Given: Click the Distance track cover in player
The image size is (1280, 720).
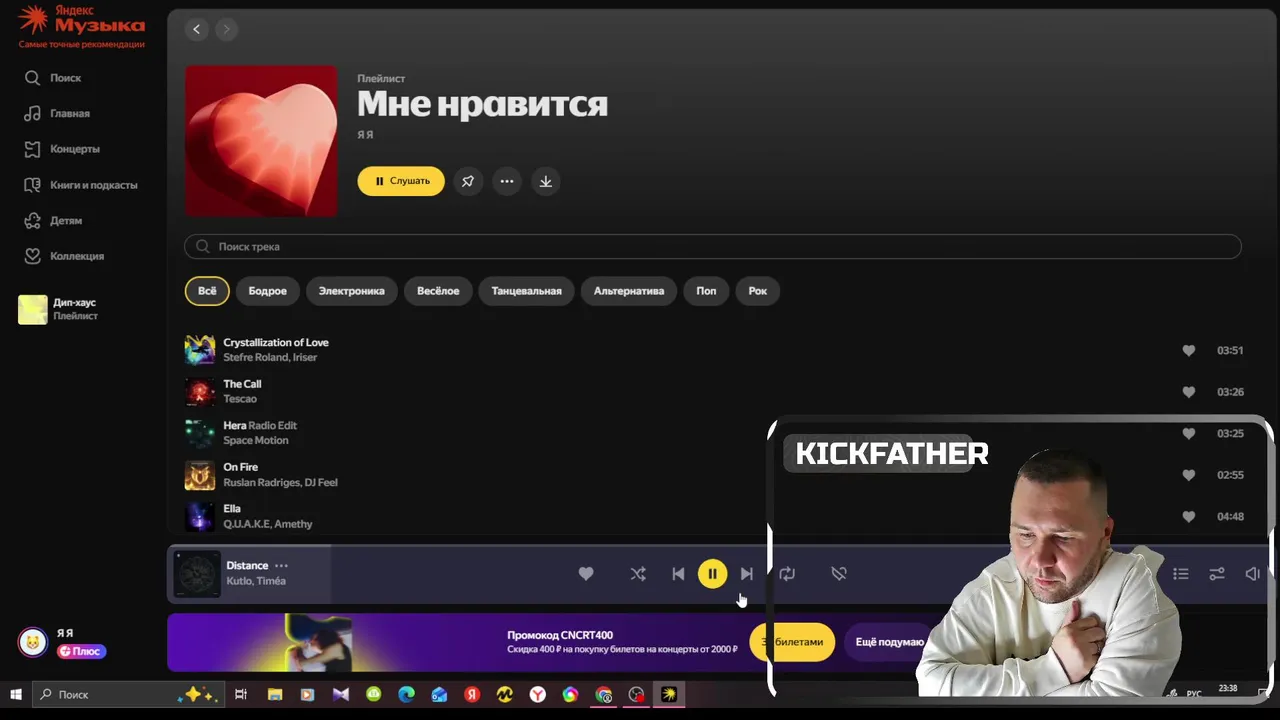Looking at the screenshot, I should tap(197, 574).
